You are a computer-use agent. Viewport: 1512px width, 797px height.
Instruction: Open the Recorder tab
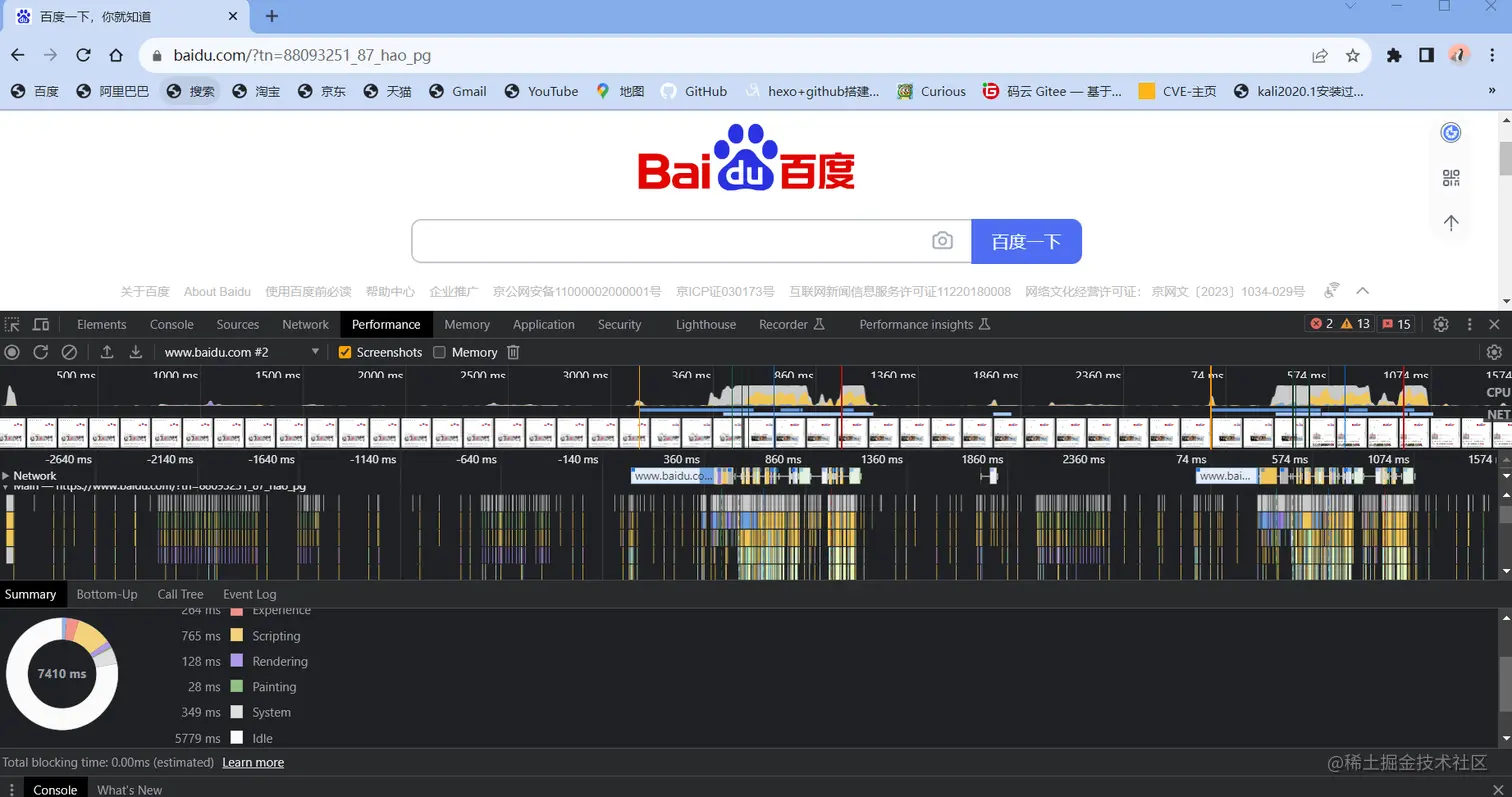(791, 324)
